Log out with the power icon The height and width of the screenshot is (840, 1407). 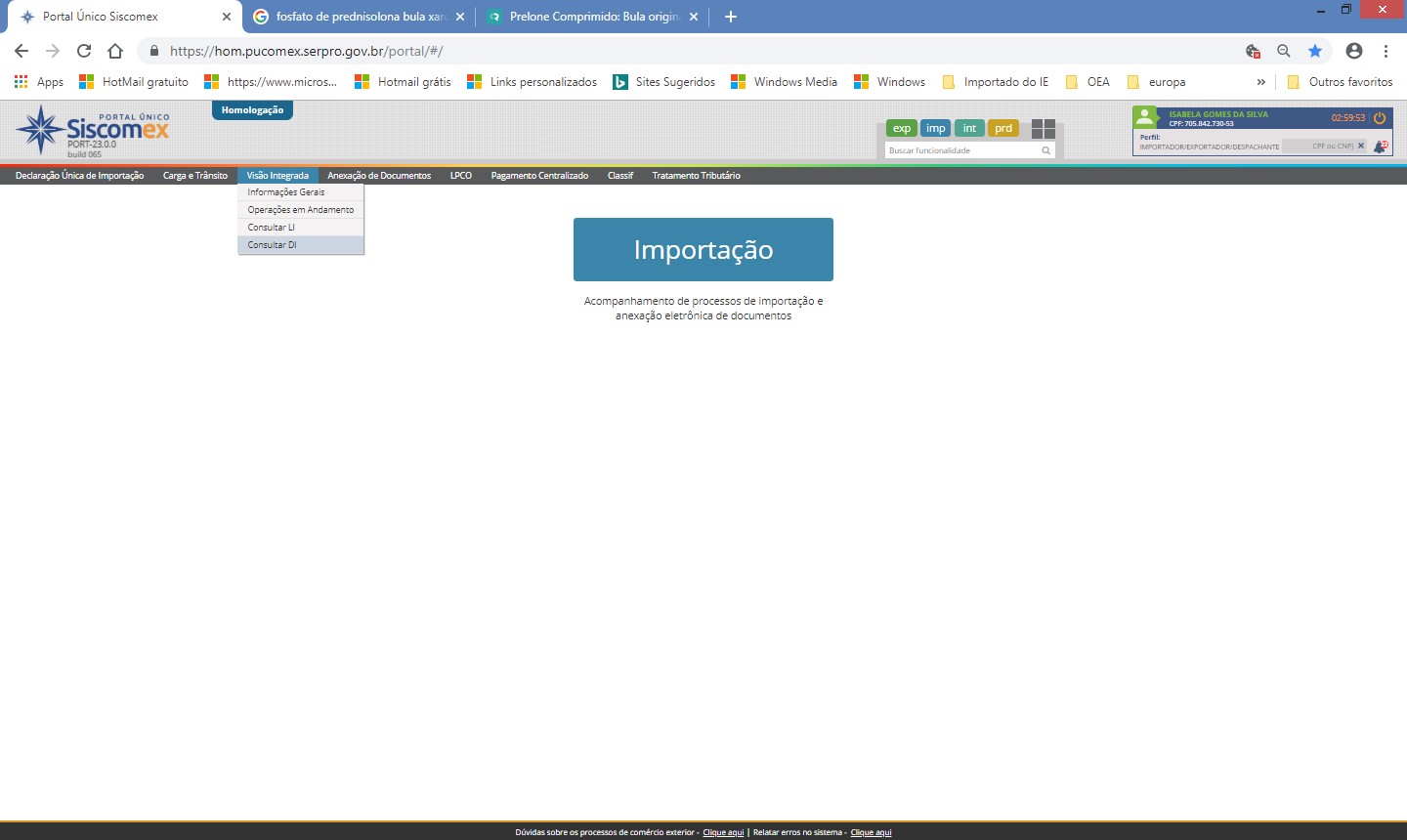pos(1380,118)
